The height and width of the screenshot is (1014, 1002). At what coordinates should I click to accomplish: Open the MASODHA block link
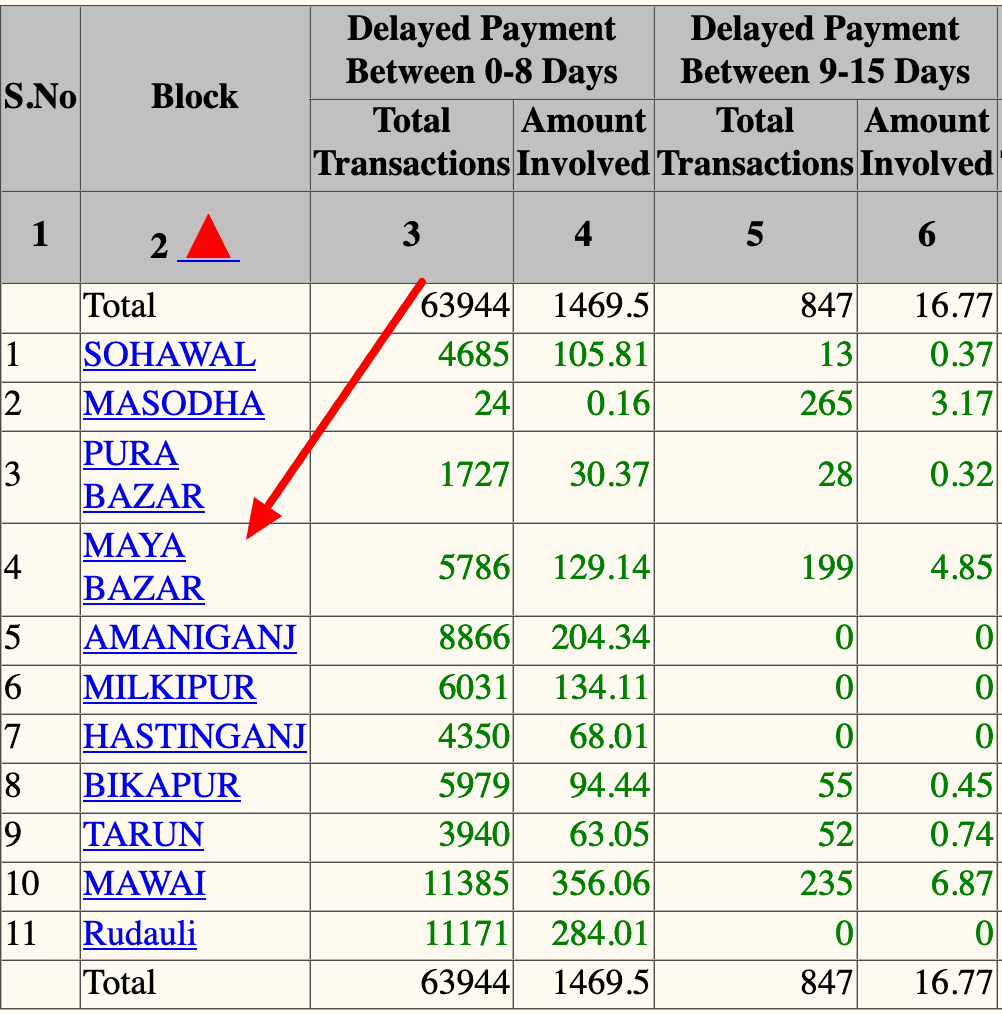(x=173, y=405)
